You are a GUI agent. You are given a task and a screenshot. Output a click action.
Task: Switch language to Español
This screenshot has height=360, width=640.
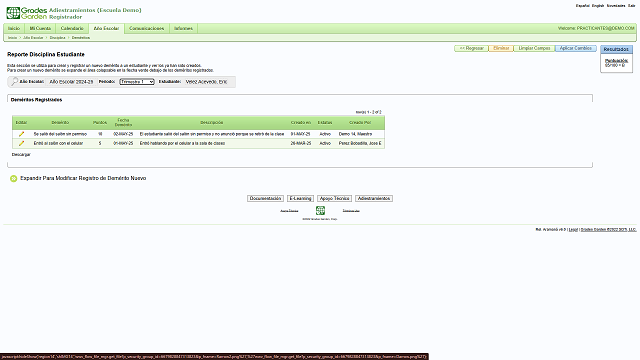coord(582,6)
